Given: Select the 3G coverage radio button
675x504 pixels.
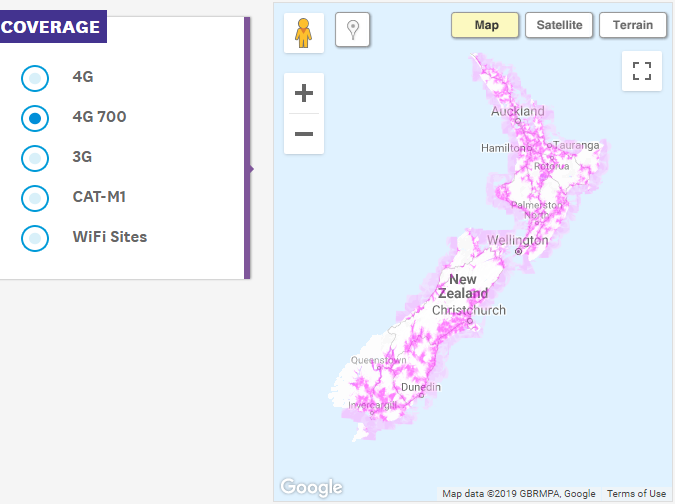Looking at the screenshot, I should (x=35, y=158).
